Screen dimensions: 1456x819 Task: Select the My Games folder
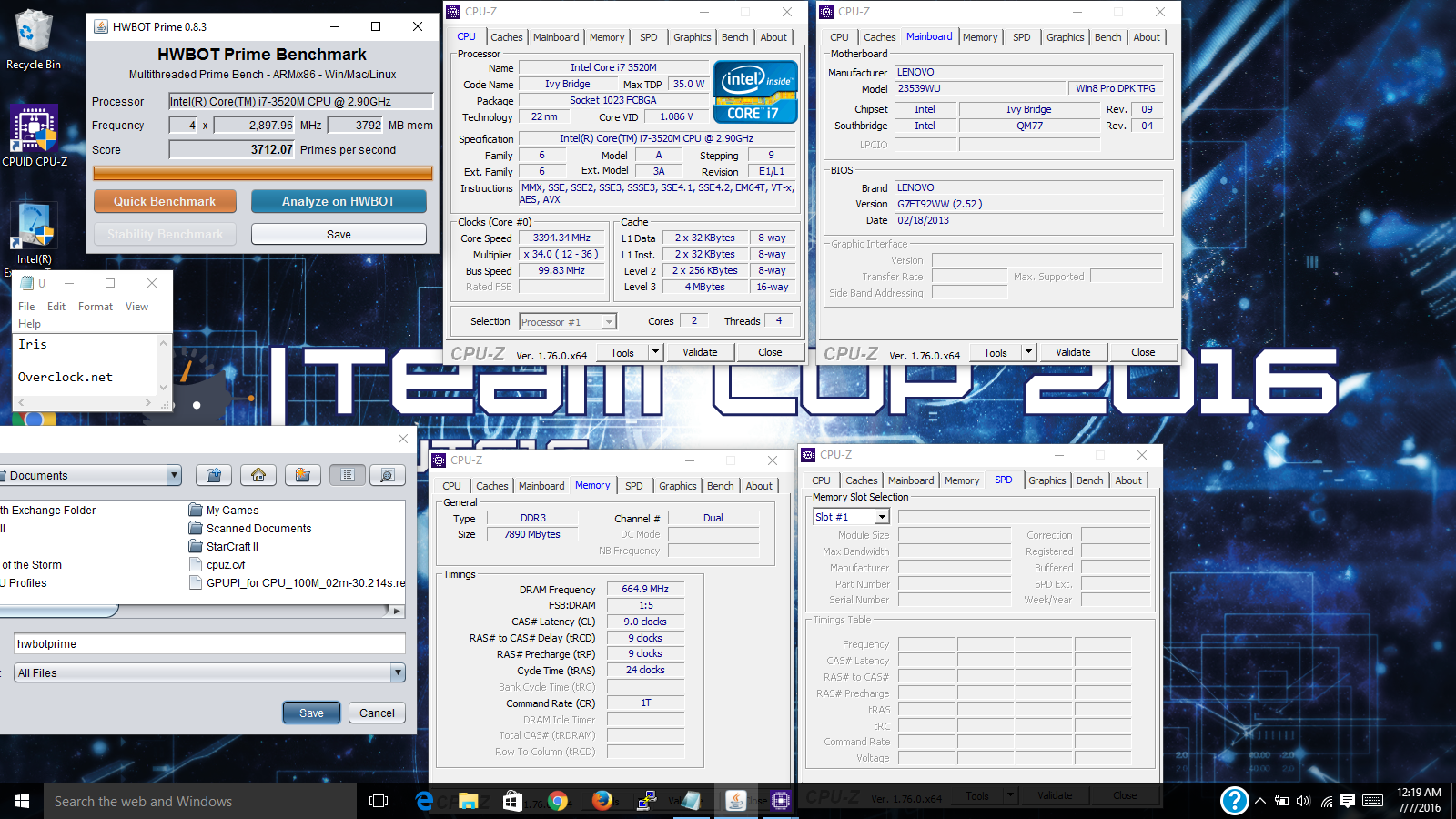pyautogui.click(x=224, y=510)
